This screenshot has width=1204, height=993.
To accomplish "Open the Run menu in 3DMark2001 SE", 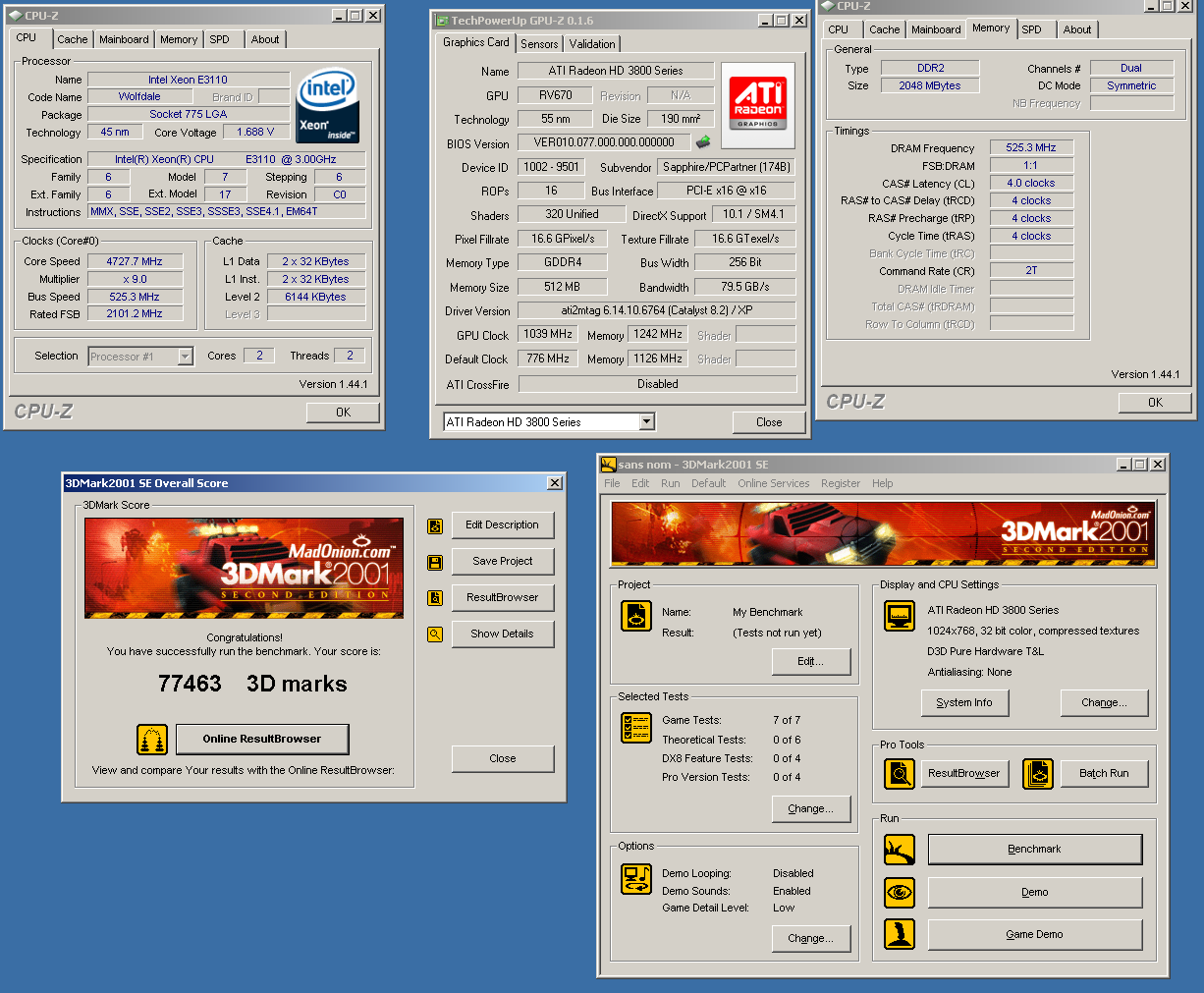I will tap(670, 483).
